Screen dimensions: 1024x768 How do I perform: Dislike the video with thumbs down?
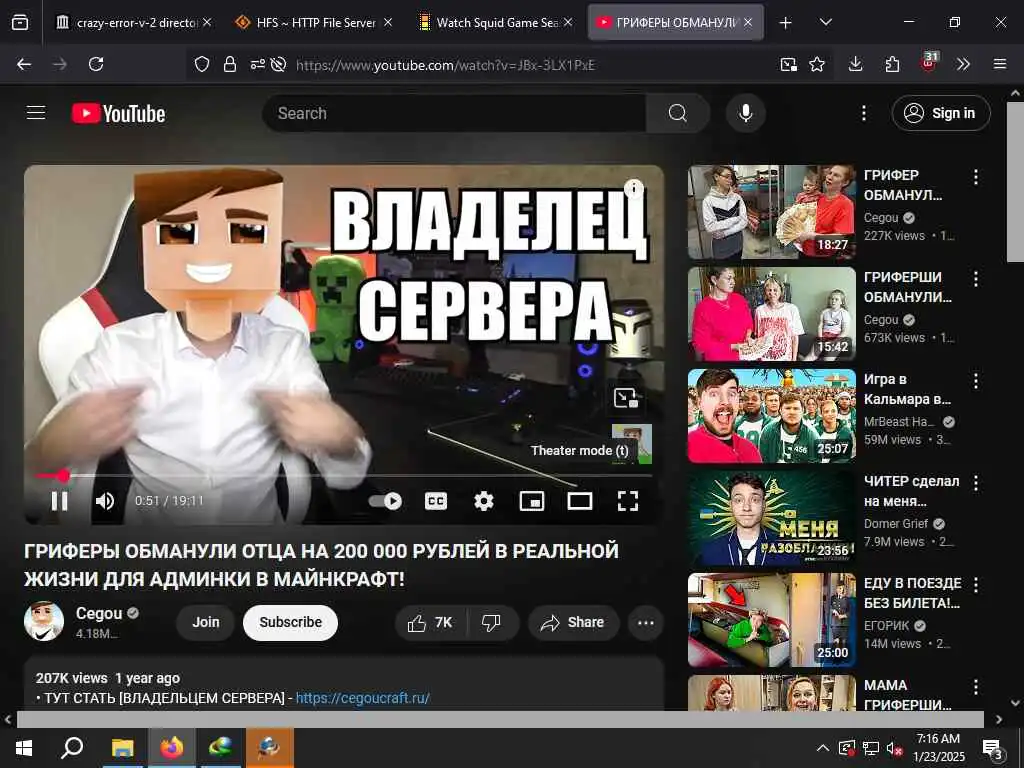tap(492, 622)
